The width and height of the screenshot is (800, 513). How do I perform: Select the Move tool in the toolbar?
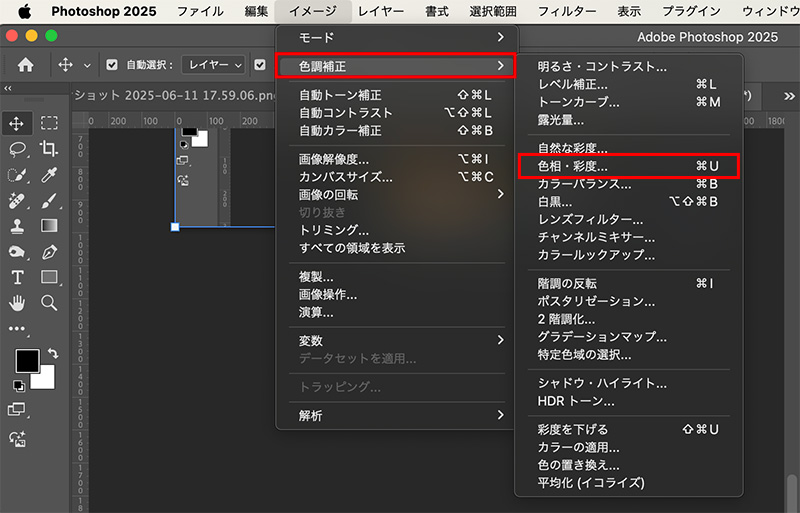[x=16, y=124]
